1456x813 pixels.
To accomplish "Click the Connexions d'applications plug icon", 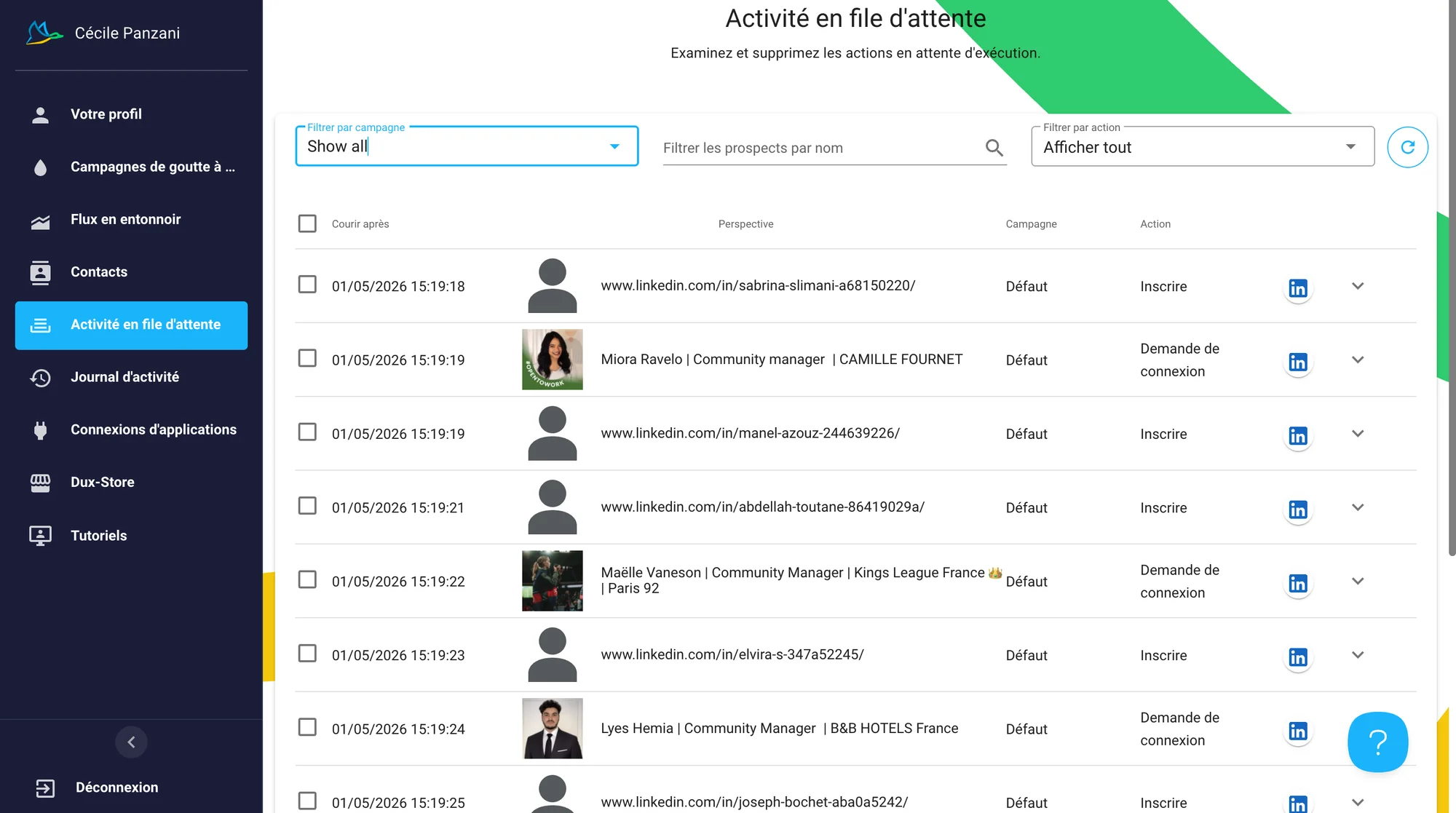I will coord(41,430).
